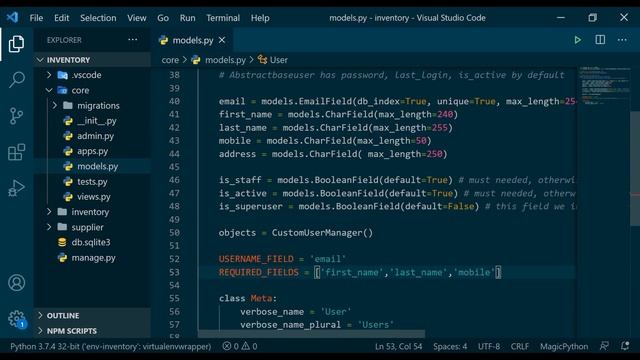Click Ln 53, Col 54 position indicator
The width and height of the screenshot is (640, 360).
[398, 346]
